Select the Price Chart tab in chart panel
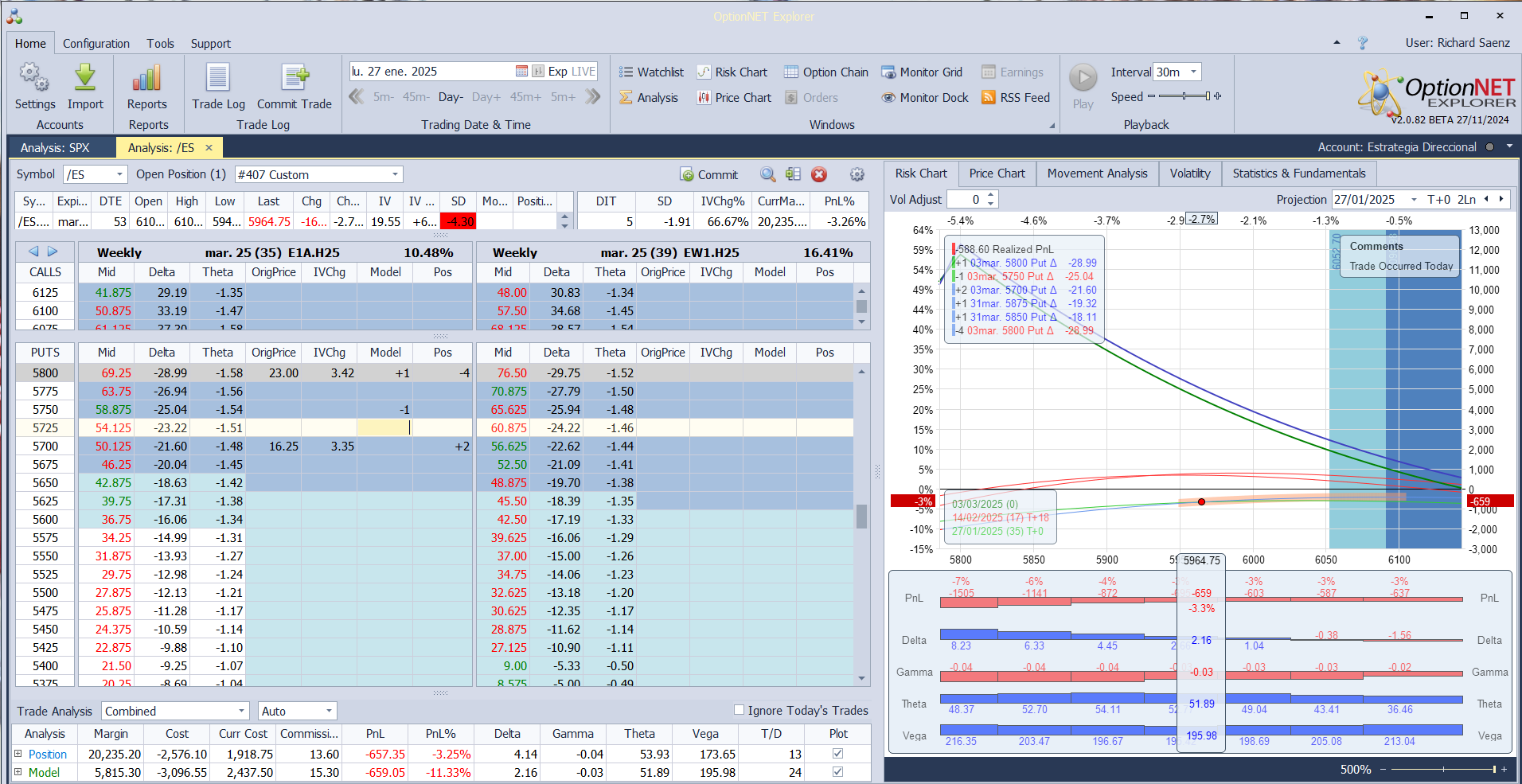The image size is (1522, 784). [x=997, y=174]
